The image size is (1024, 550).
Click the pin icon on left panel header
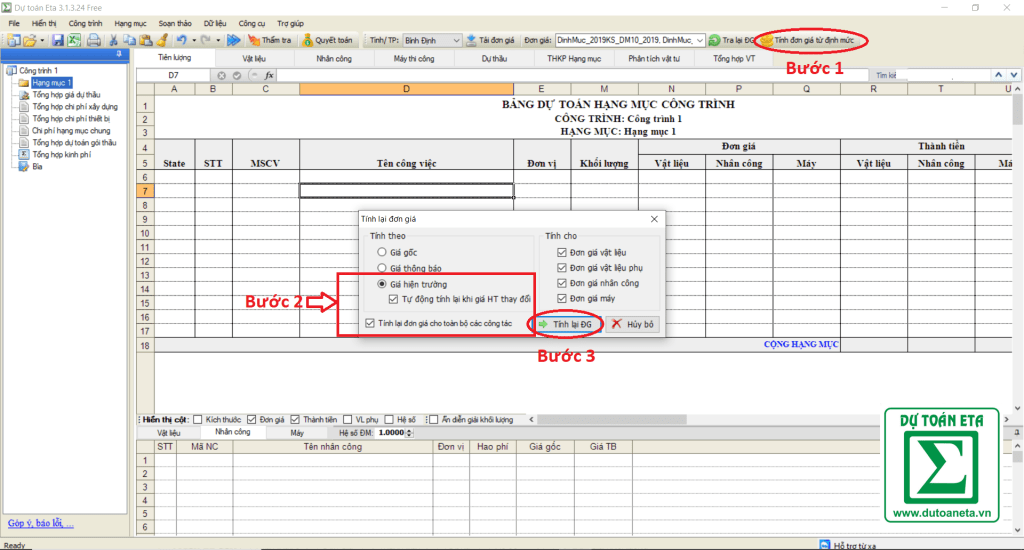pyautogui.click(x=119, y=54)
